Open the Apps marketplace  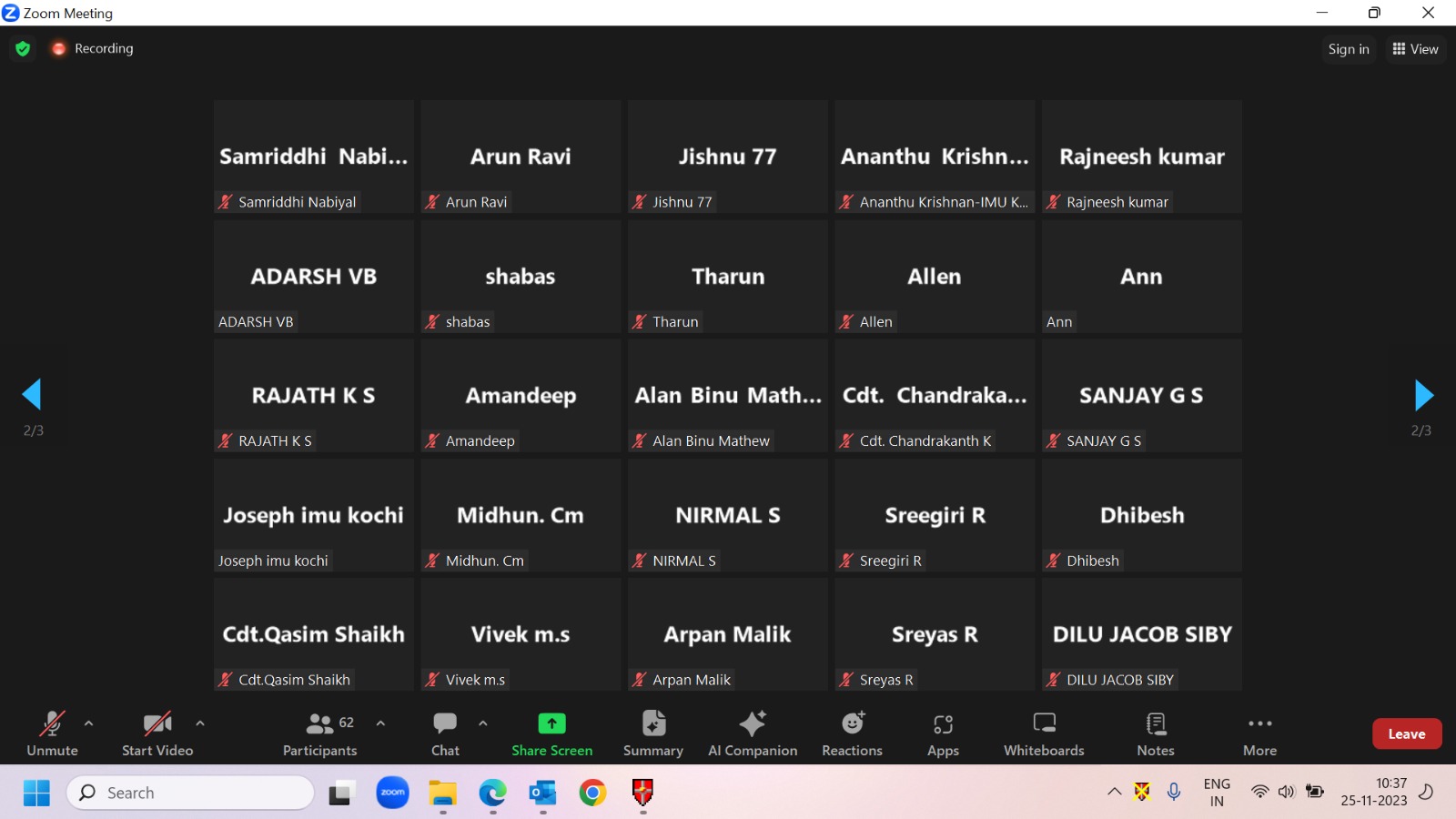click(943, 733)
